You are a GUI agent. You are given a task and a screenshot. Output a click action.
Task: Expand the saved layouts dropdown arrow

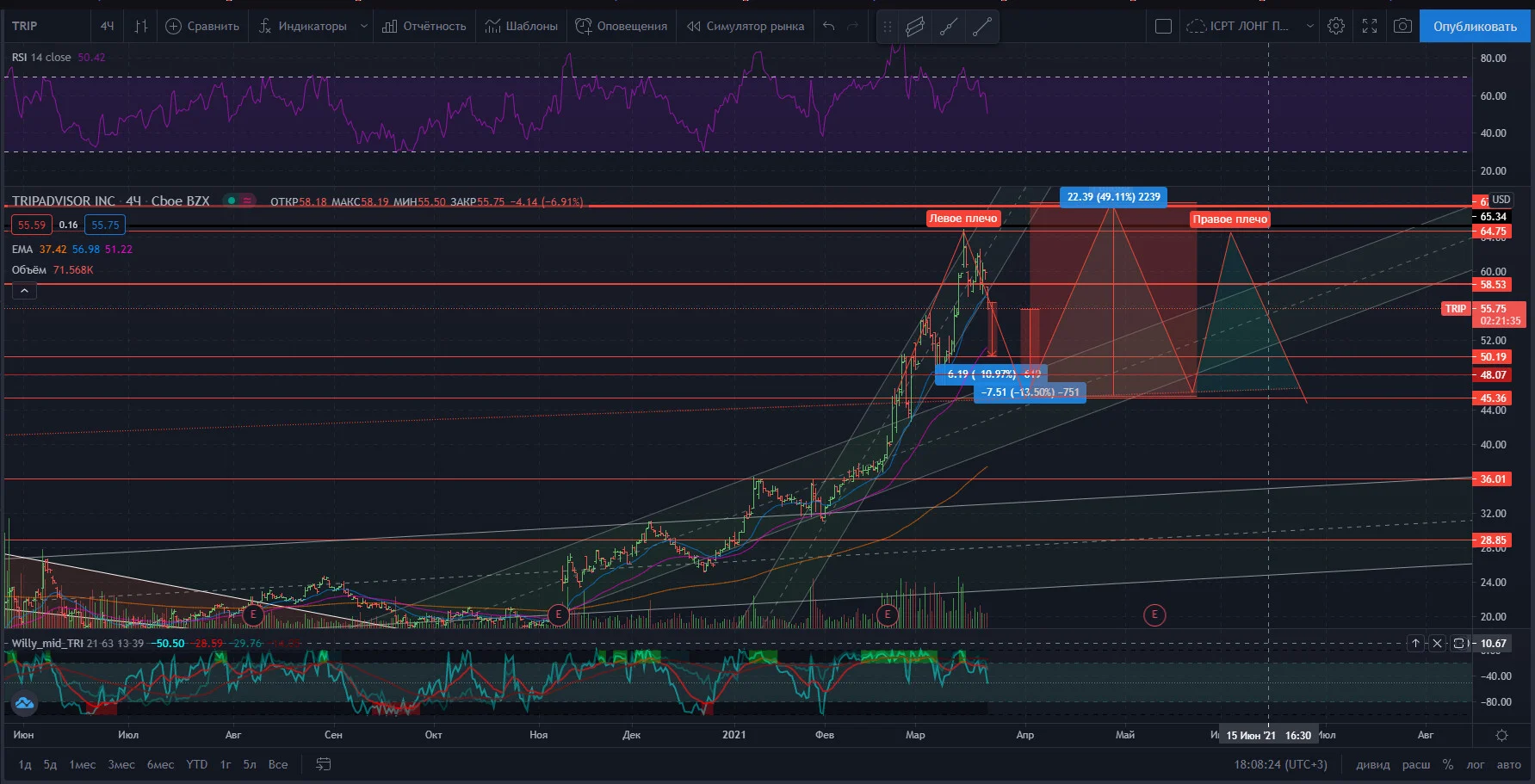(1309, 26)
